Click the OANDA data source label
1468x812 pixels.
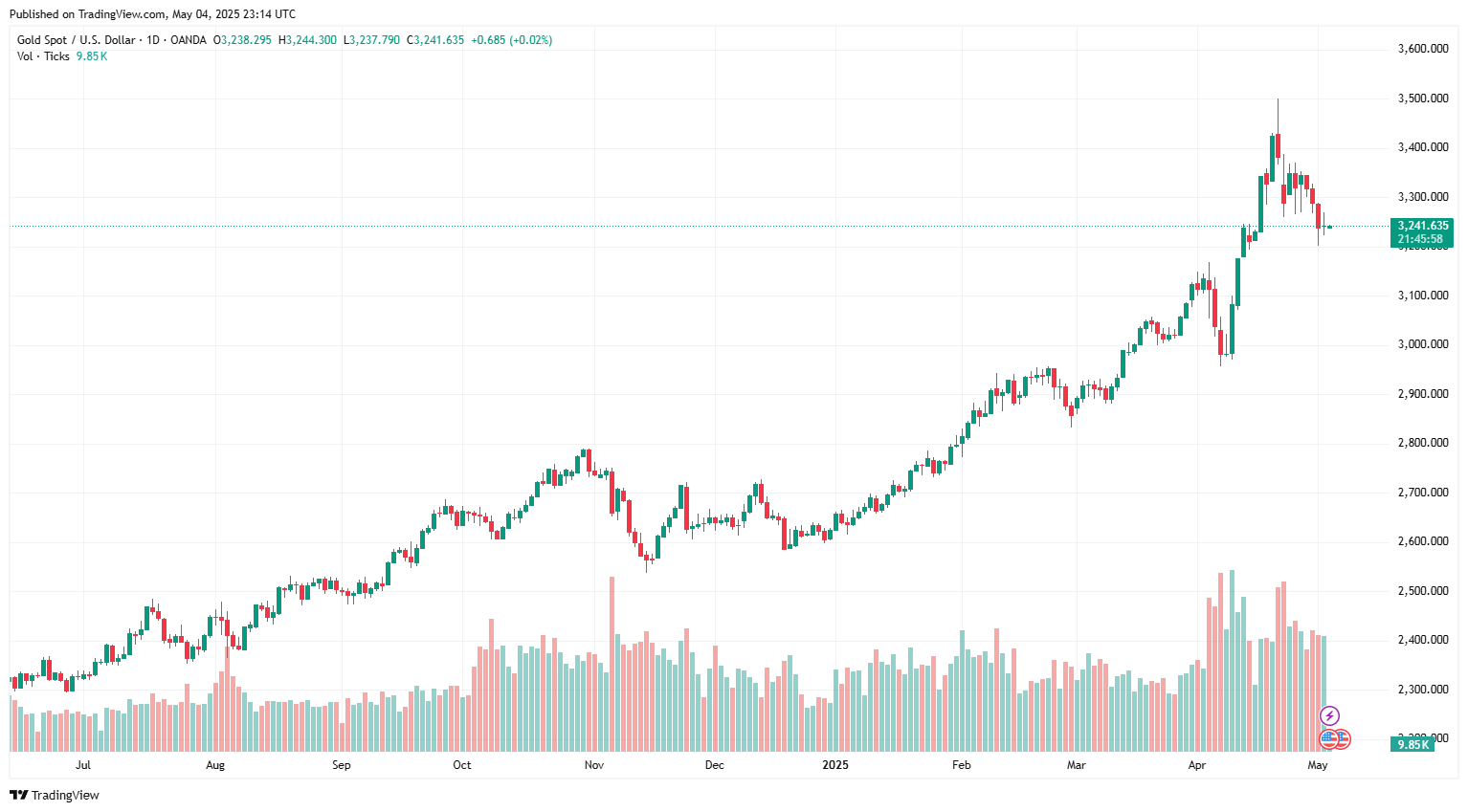188,40
